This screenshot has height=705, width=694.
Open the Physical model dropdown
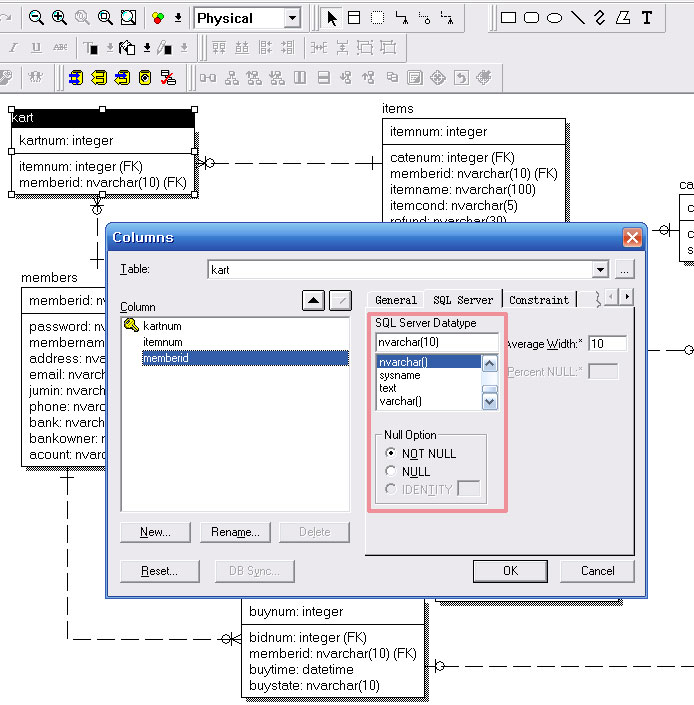pos(293,18)
